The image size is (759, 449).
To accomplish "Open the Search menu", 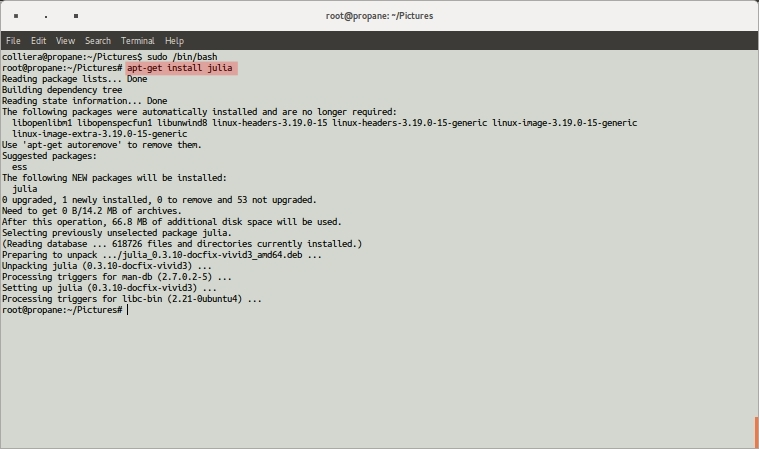I will [x=98, y=41].
